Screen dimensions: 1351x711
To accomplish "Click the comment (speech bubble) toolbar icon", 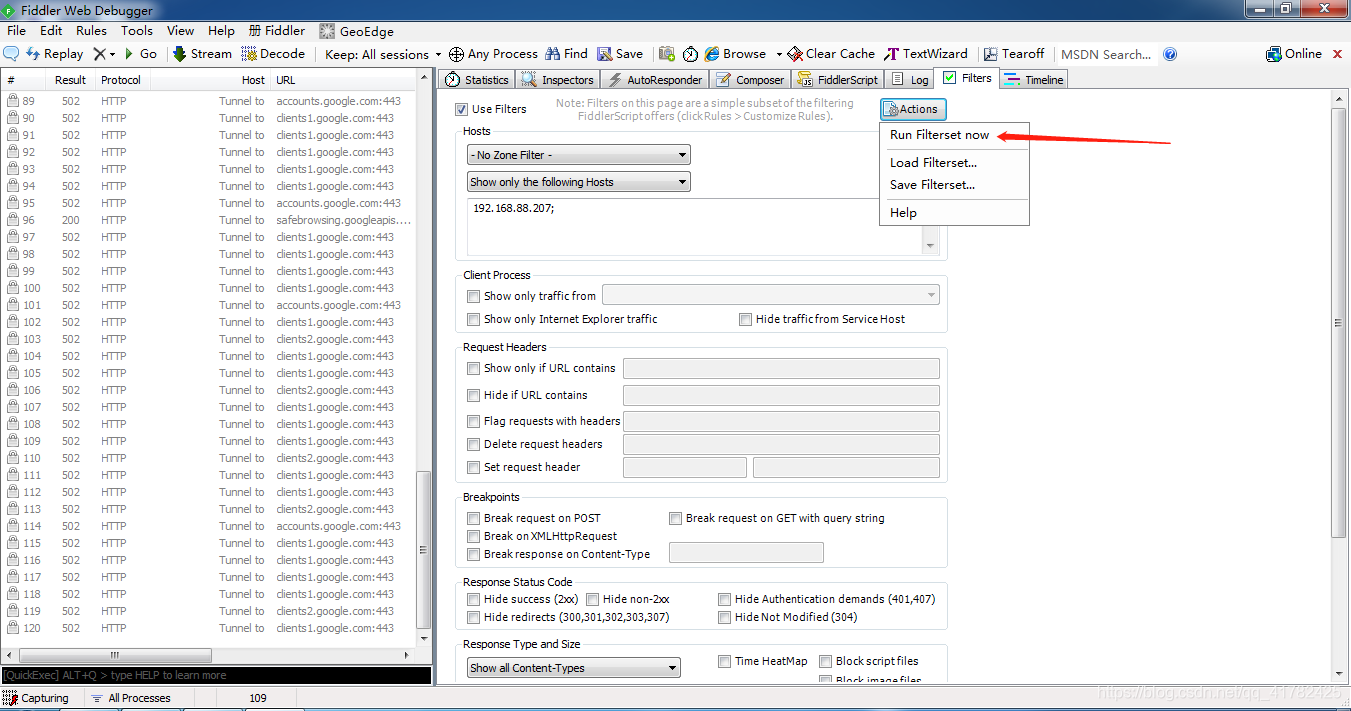I will (x=12, y=54).
